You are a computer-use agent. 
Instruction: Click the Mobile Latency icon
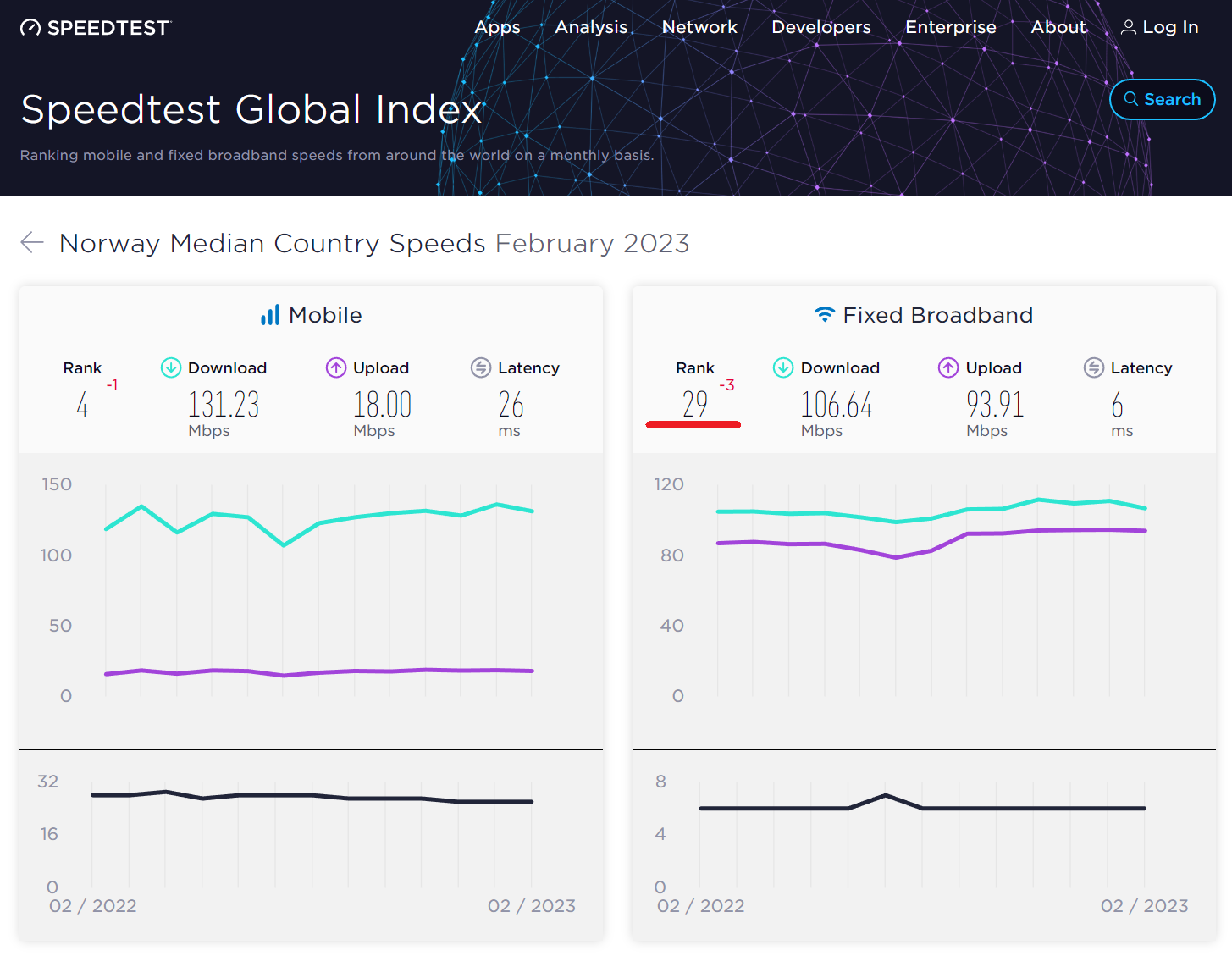pos(481,367)
